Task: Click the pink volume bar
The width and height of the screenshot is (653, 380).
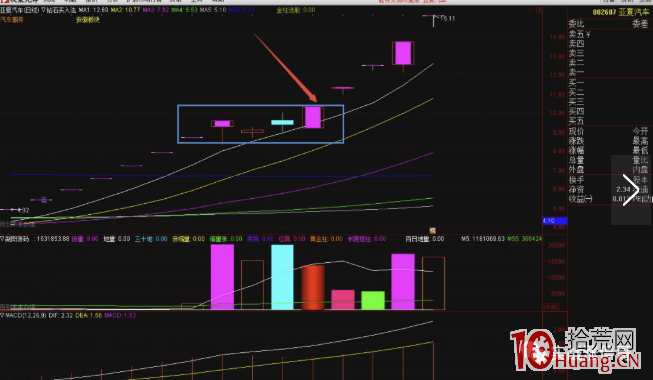Action: pyautogui.click(x=343, y=300)
